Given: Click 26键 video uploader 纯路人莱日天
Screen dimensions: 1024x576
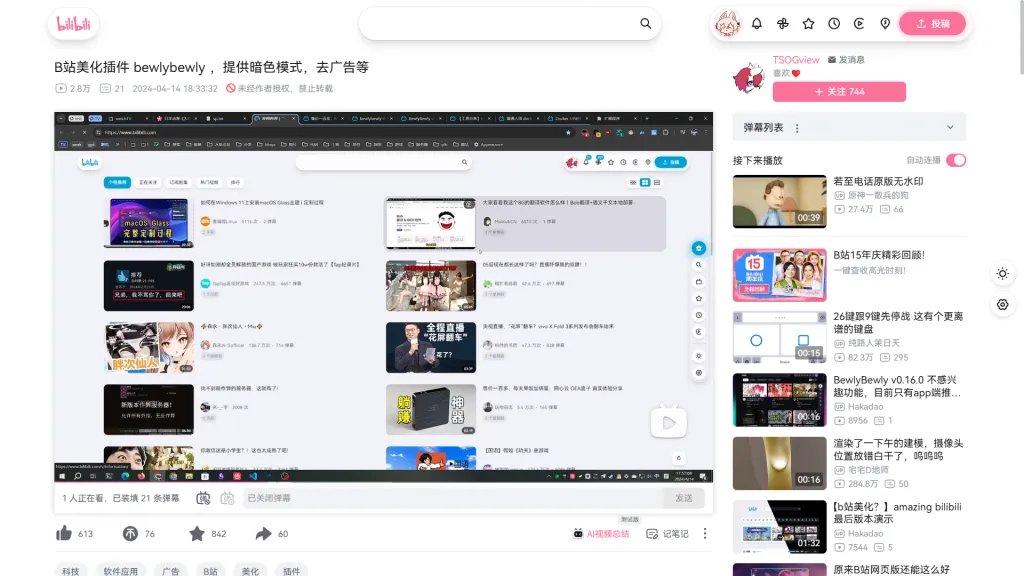Looking at the screenshot, I should click(873, 343).
